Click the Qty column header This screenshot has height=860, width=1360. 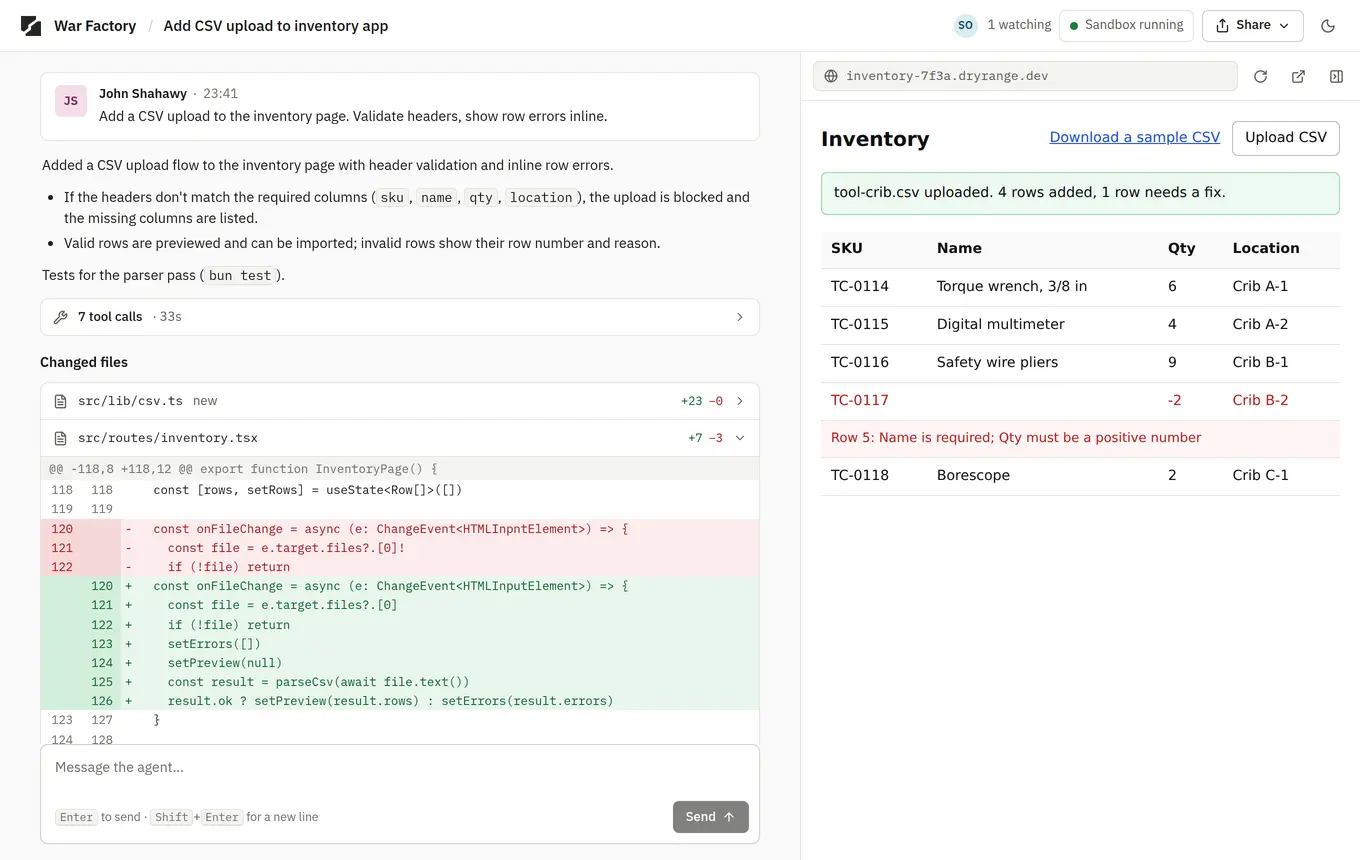point(1181,248)
